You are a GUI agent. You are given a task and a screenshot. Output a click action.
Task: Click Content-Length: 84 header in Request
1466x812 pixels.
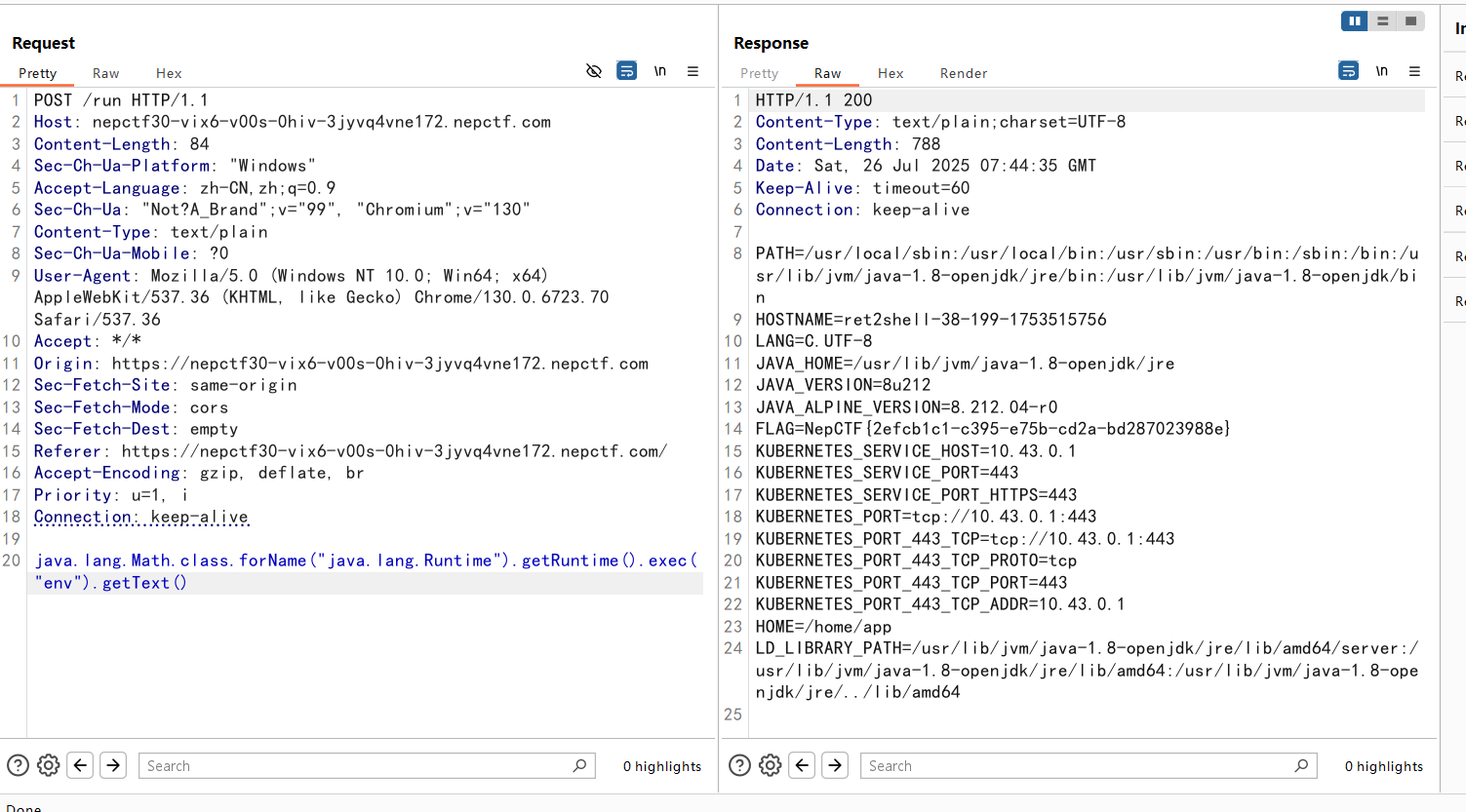(122, 144)
